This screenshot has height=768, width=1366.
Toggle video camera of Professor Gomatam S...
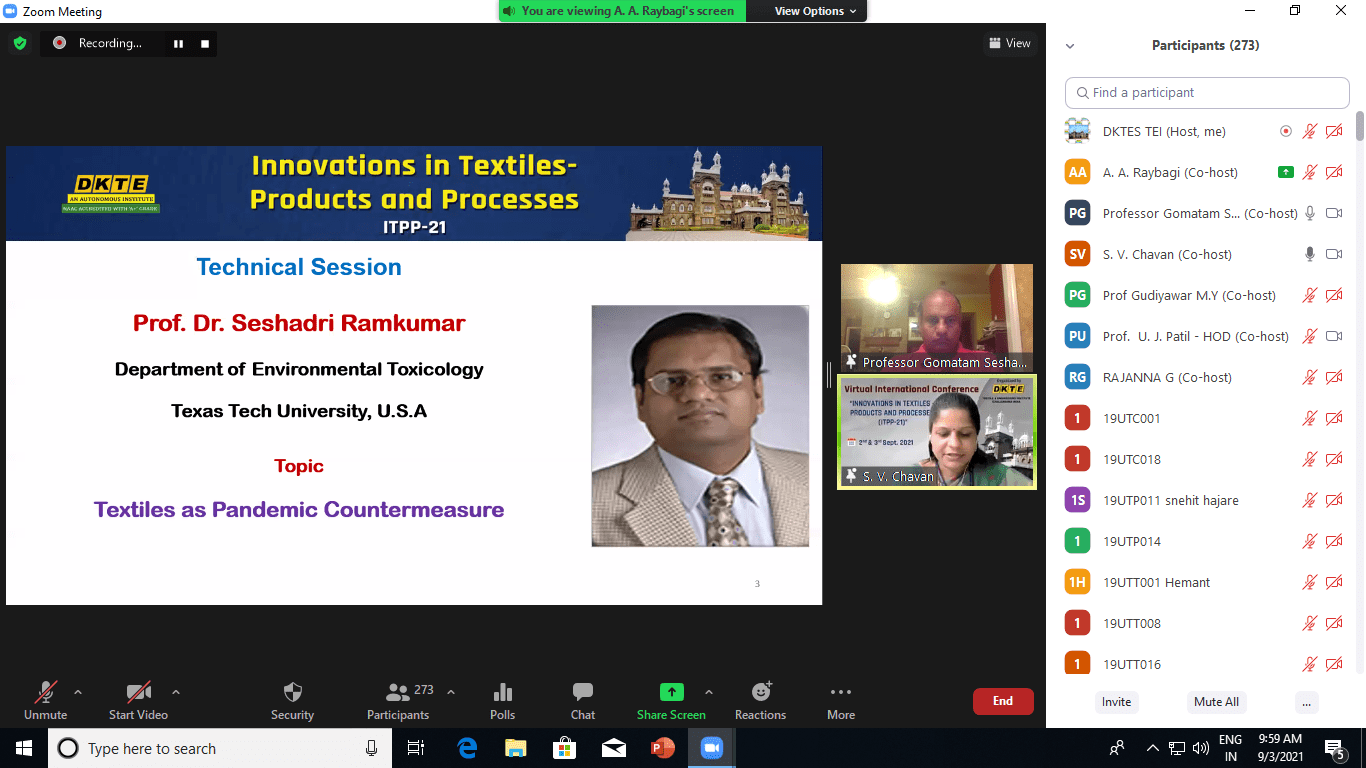[x=1334, y=213]
